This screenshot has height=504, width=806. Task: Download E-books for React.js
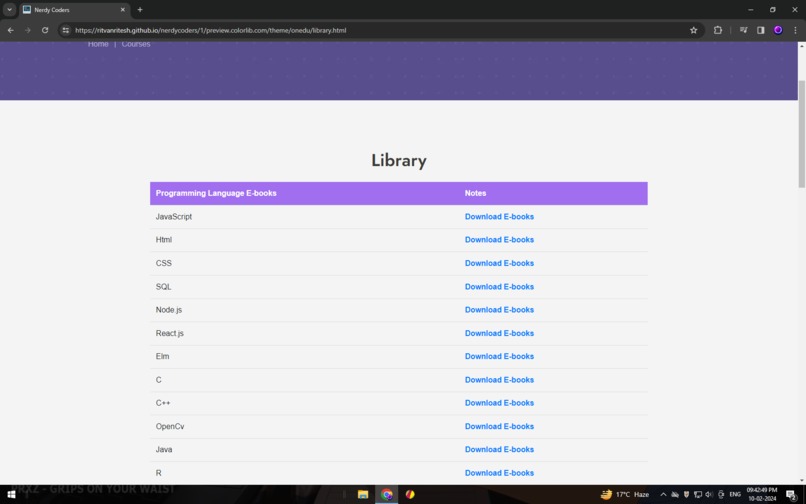tap(499, 333)
